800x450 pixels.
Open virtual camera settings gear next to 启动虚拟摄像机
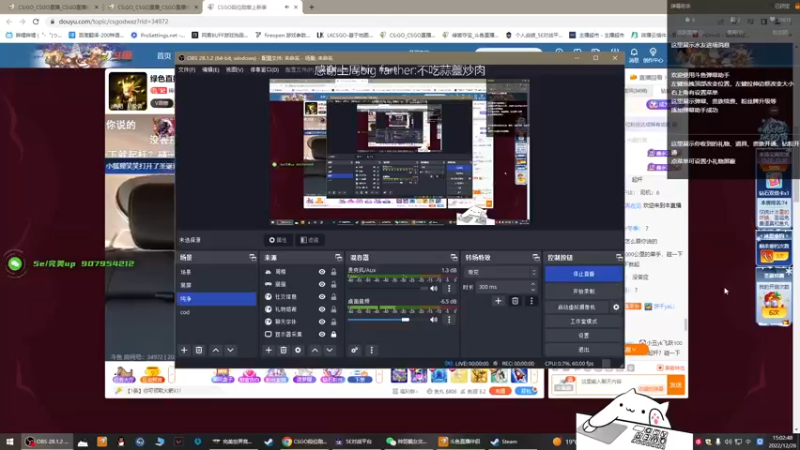pyautogui.click(x=616, y=307)
